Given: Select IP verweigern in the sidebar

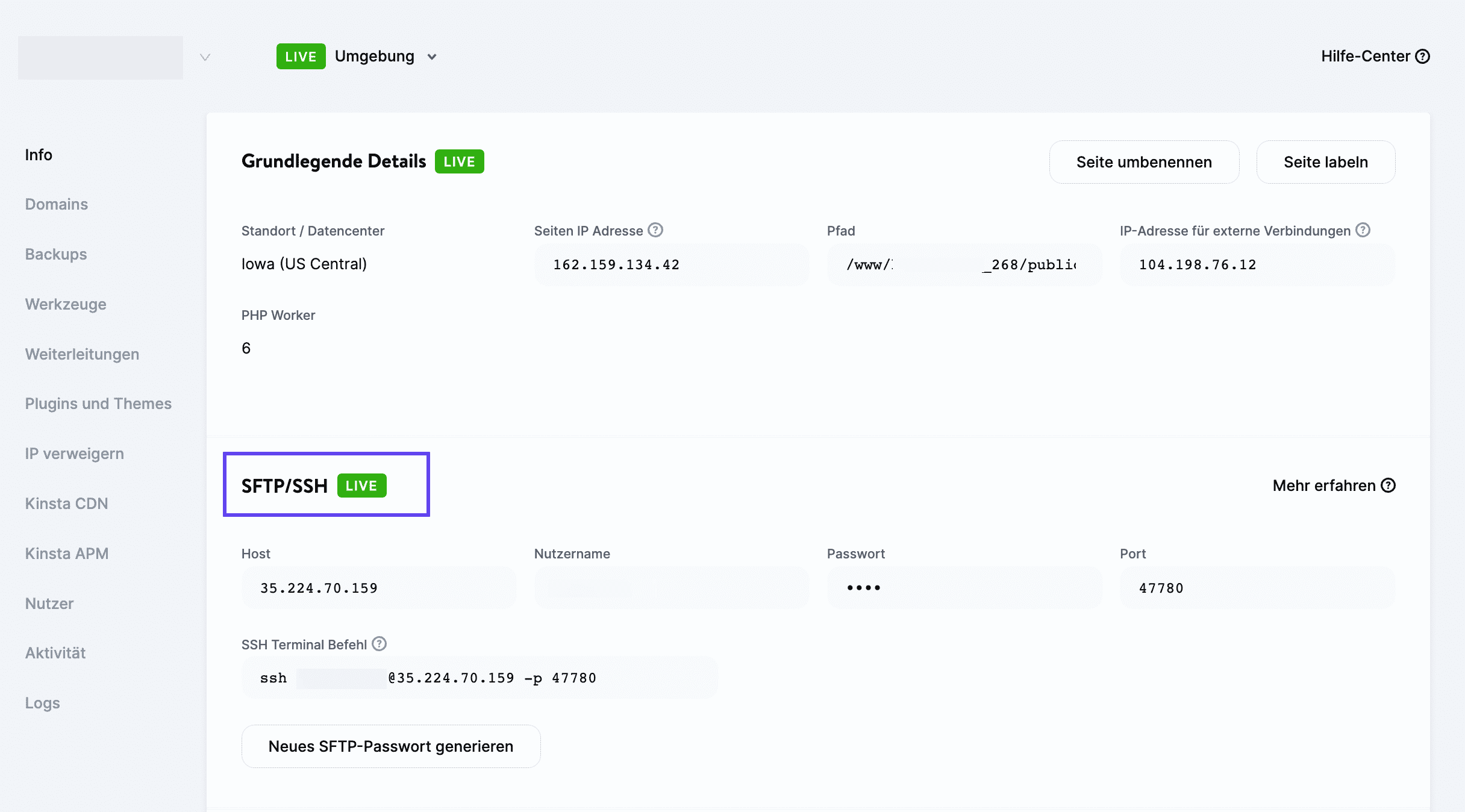Looking at the screenshot, I should [74, 454].
